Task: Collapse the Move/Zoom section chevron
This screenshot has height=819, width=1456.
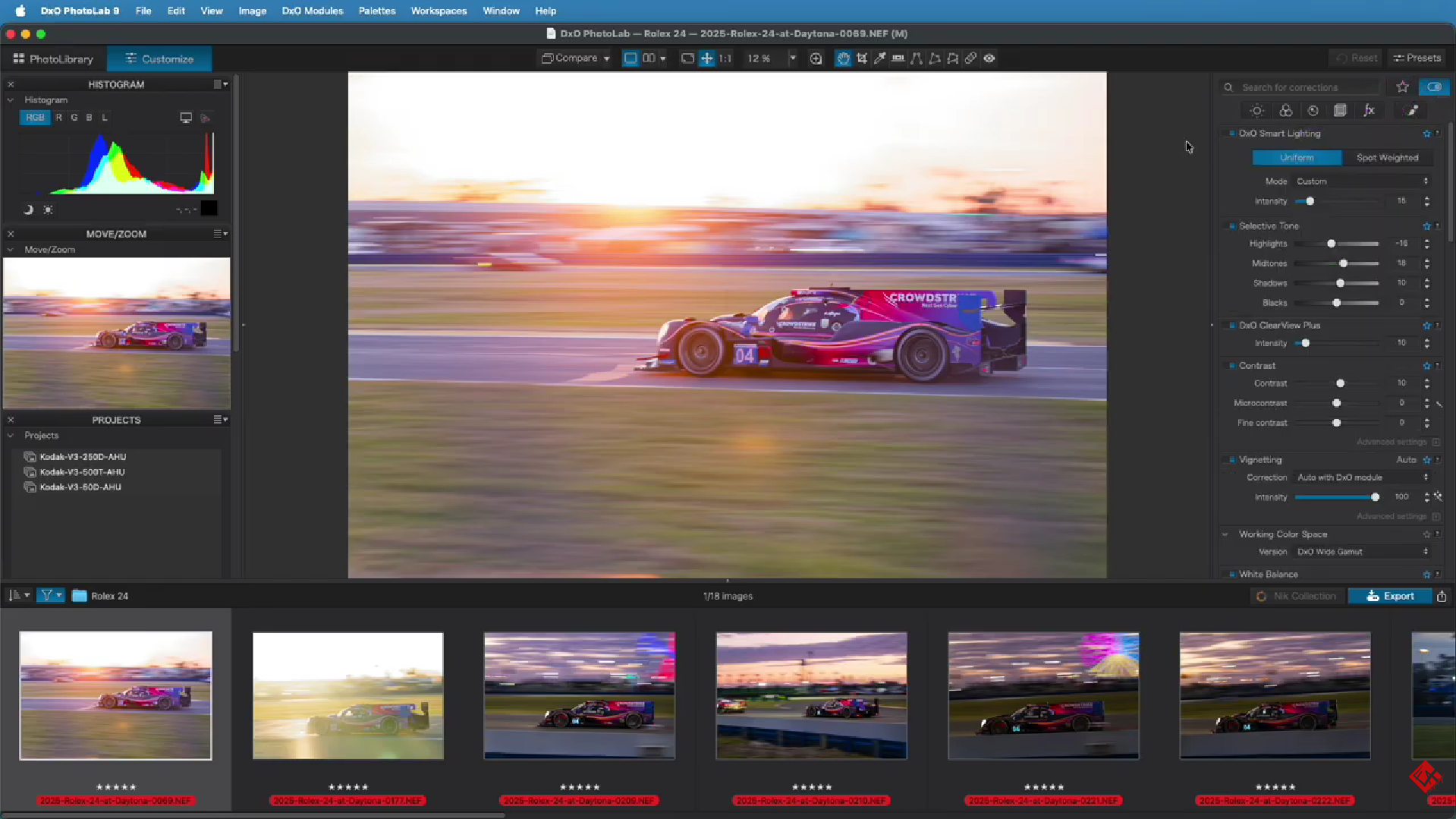Action: tap(11, 250)
